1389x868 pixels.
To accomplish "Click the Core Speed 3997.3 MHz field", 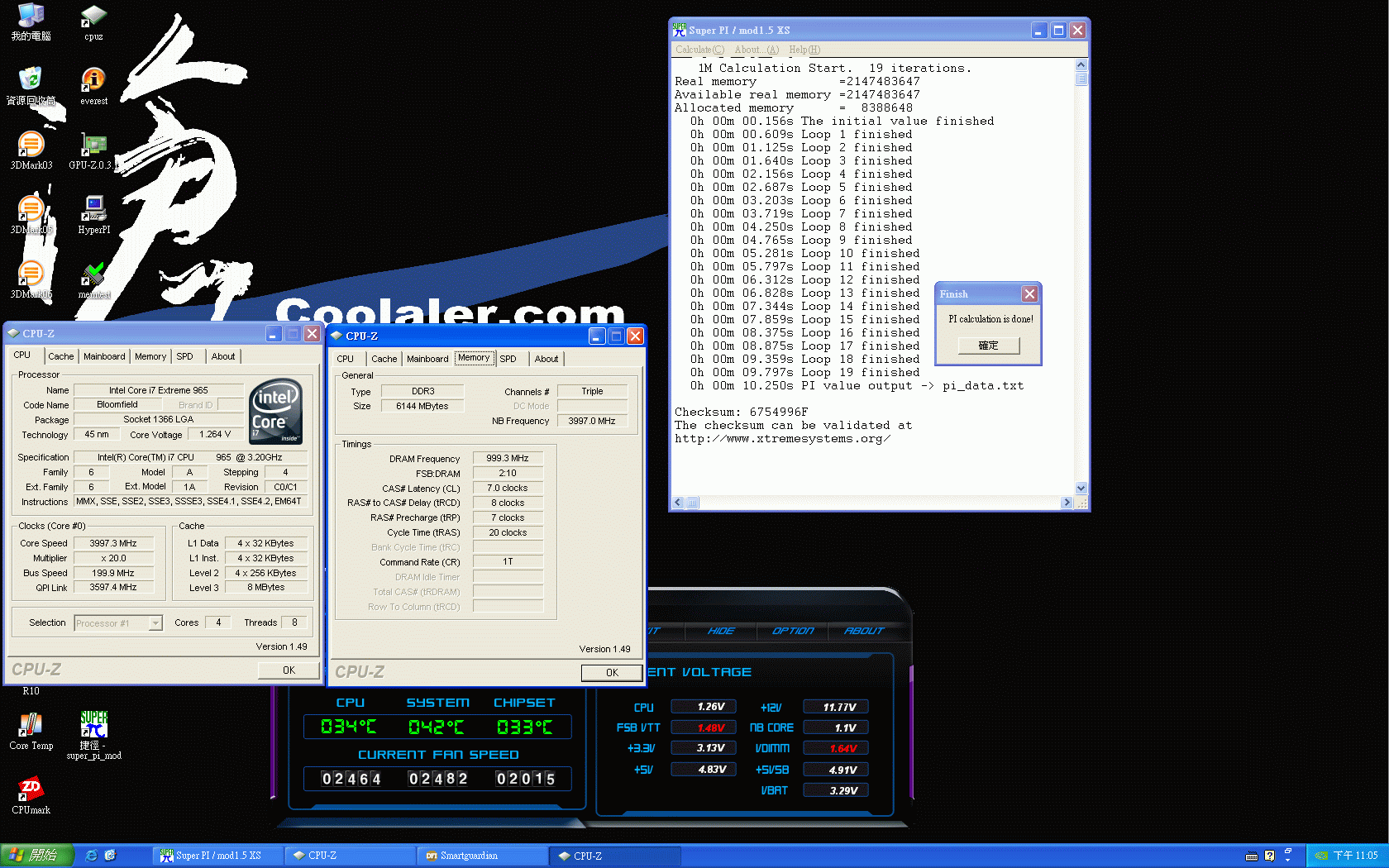I will tap(113, 543).
